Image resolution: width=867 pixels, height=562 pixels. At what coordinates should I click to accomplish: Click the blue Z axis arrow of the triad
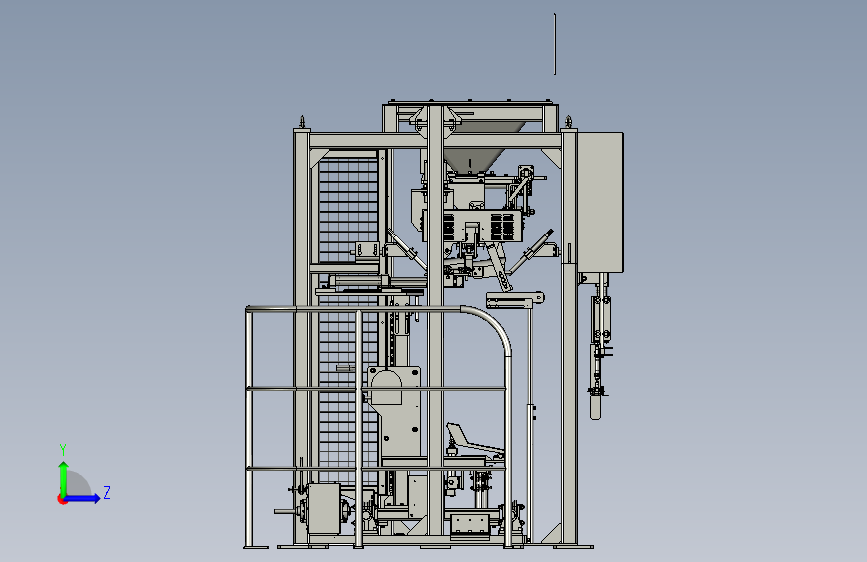tap(83, 498)
